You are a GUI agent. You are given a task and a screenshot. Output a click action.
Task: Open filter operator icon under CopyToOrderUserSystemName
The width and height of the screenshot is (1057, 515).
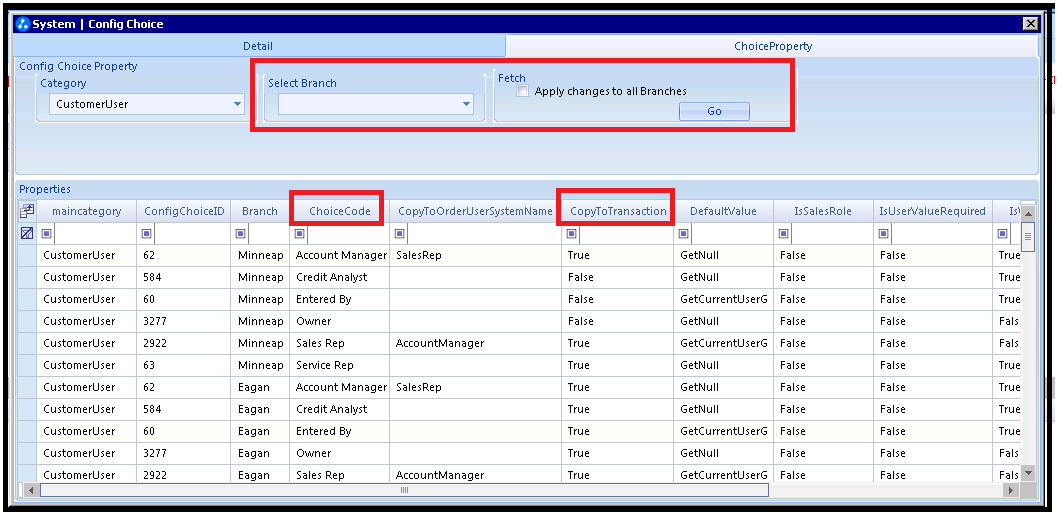click(x=400, y=234)
